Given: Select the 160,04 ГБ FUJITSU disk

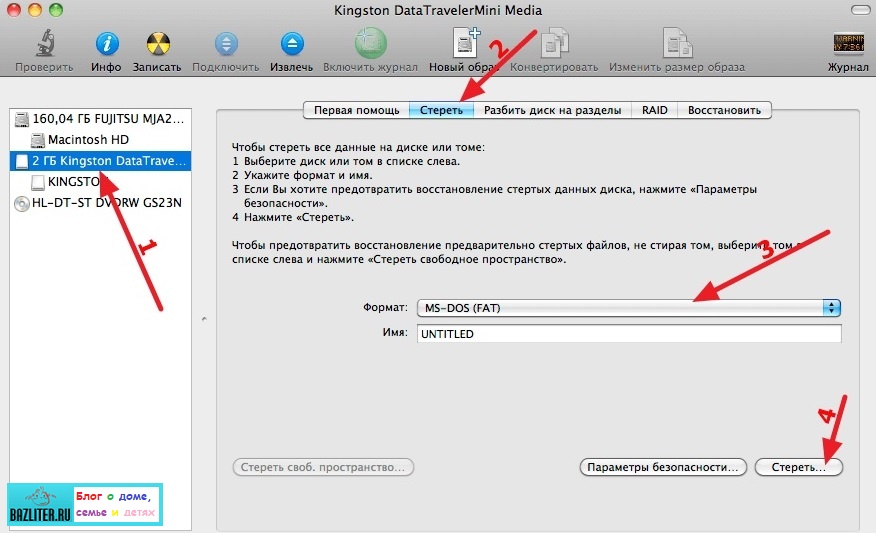Looking at the screenshot, I should click(x=101, y=119).
